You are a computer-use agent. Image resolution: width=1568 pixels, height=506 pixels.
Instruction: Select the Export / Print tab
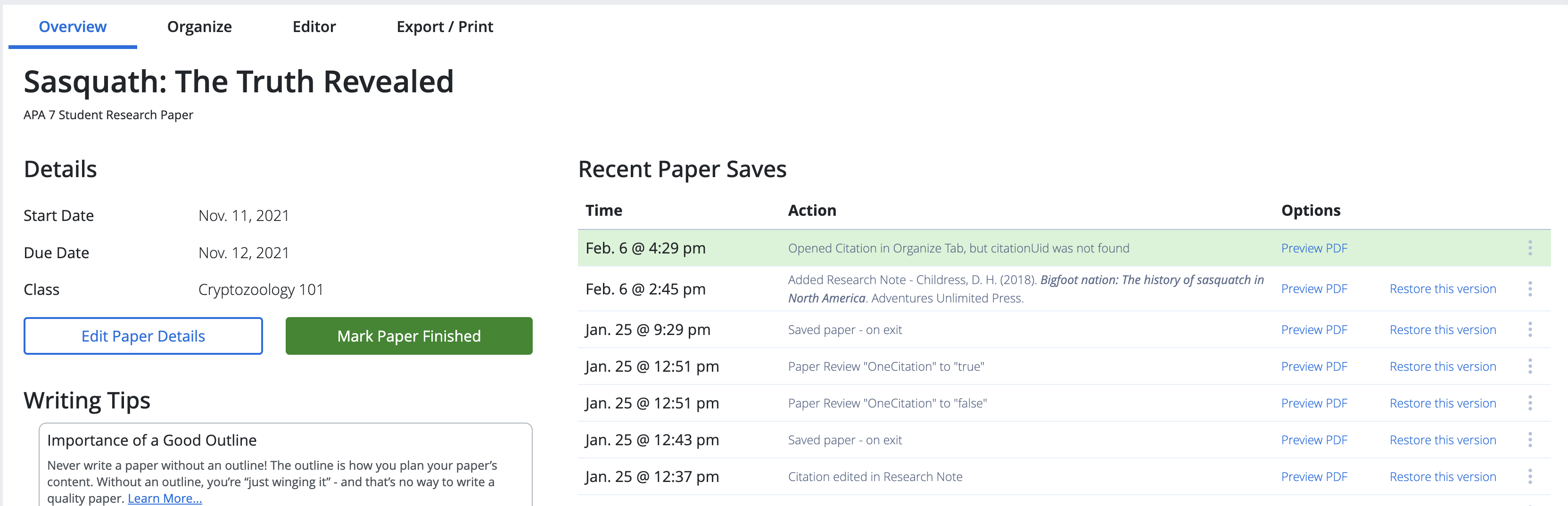[x=445, y=26]
